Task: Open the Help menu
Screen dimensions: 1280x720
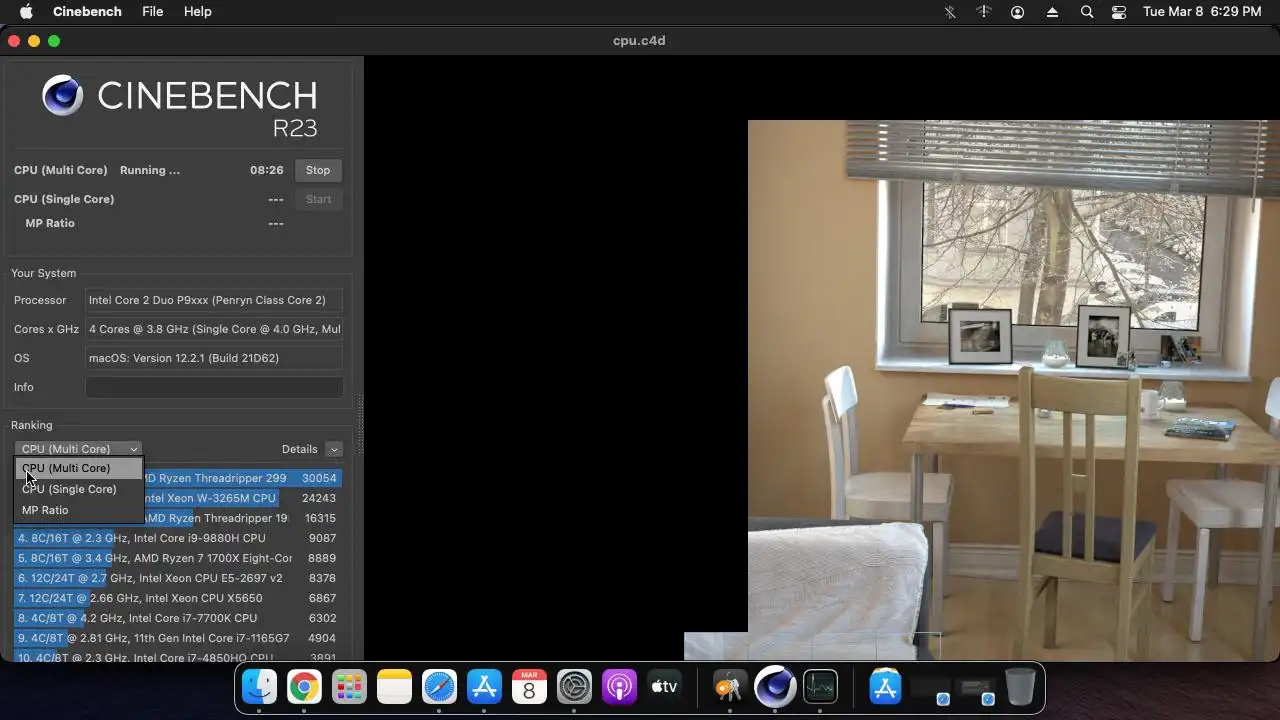Action: 198,12
